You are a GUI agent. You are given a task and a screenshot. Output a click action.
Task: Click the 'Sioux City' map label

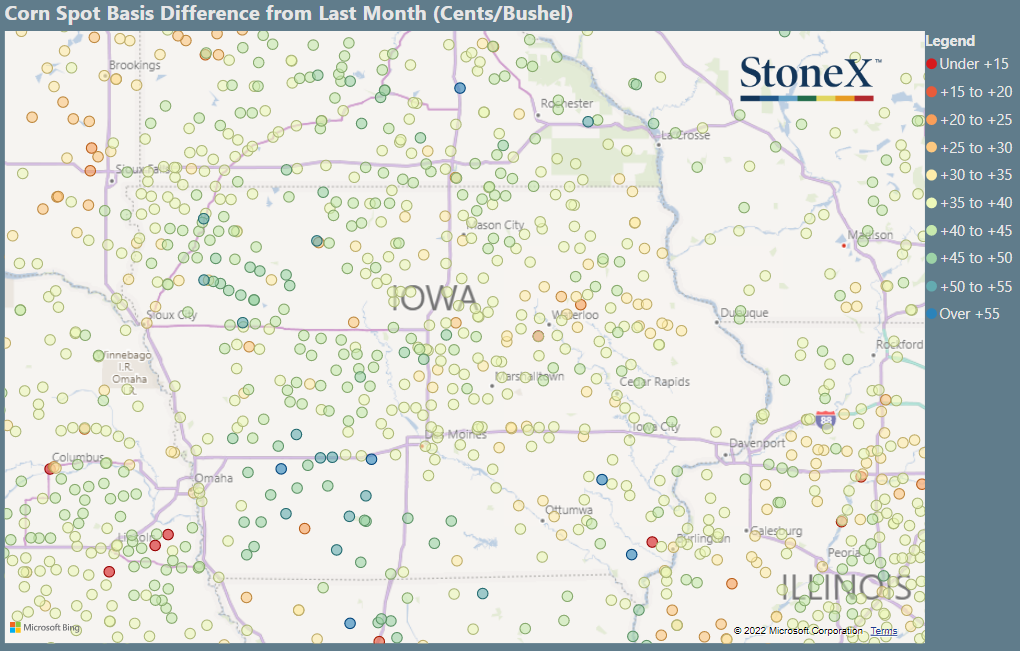[172, 315]
